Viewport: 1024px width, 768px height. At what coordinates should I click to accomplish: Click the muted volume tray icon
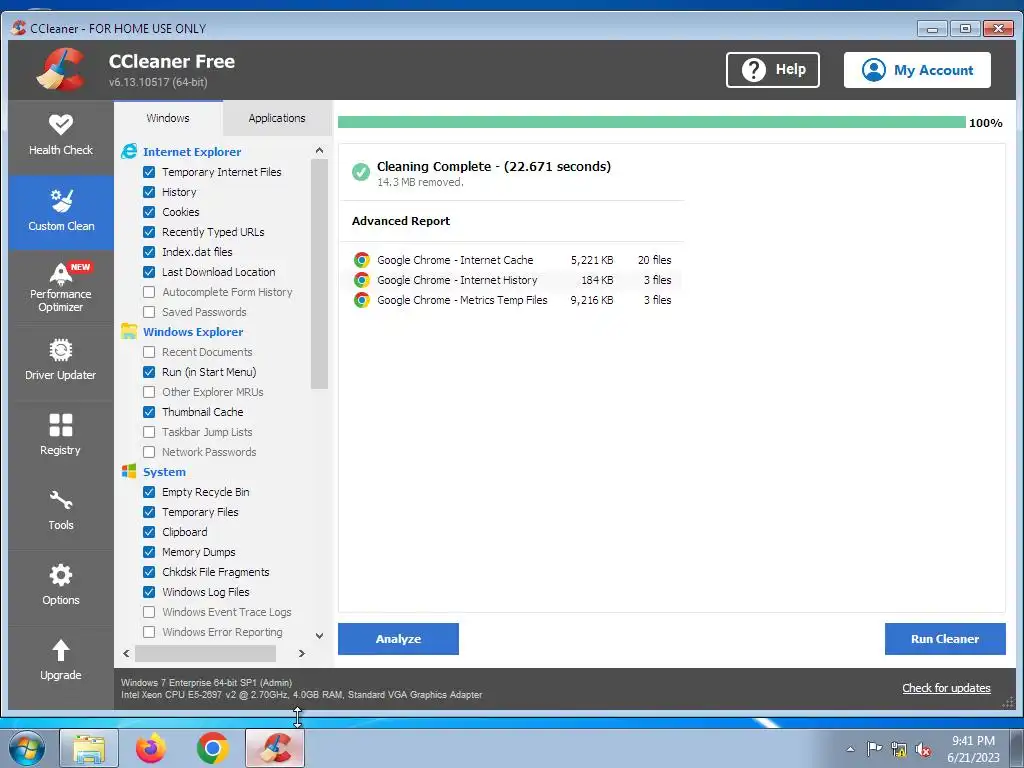[923, 749]
